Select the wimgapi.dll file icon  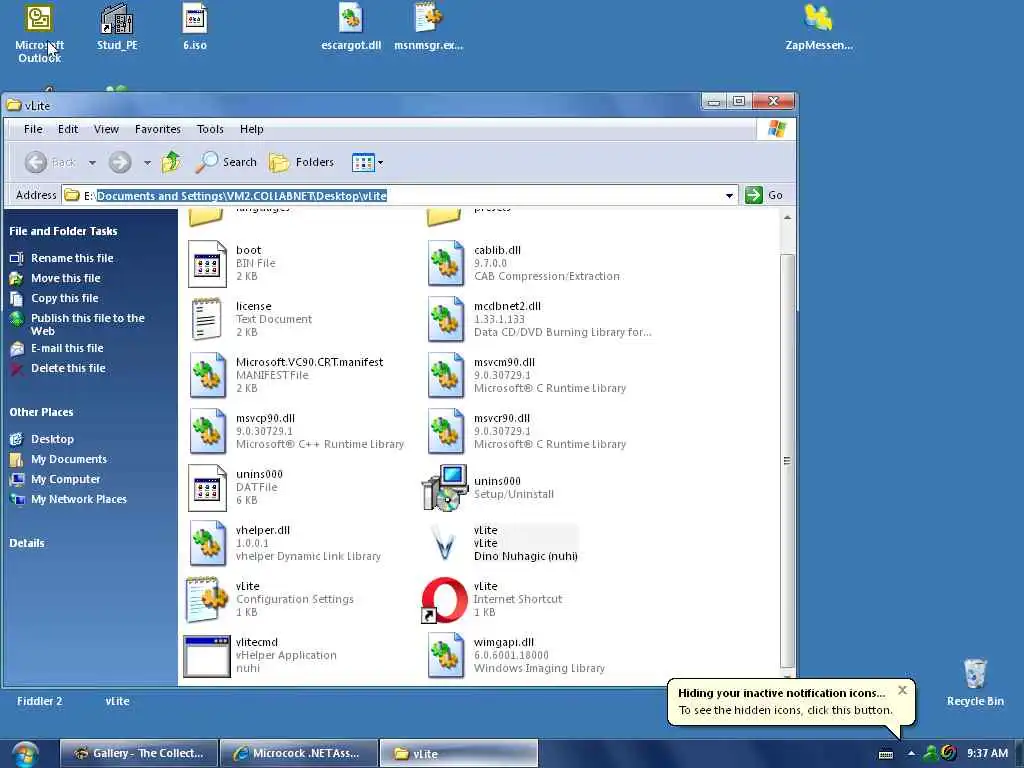(x=445, y=656)
